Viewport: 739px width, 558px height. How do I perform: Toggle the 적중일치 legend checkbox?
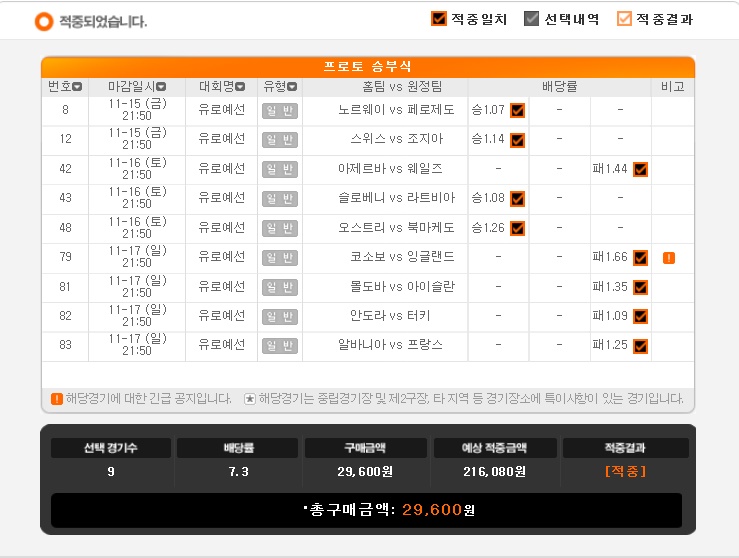[x=439, y=18]
